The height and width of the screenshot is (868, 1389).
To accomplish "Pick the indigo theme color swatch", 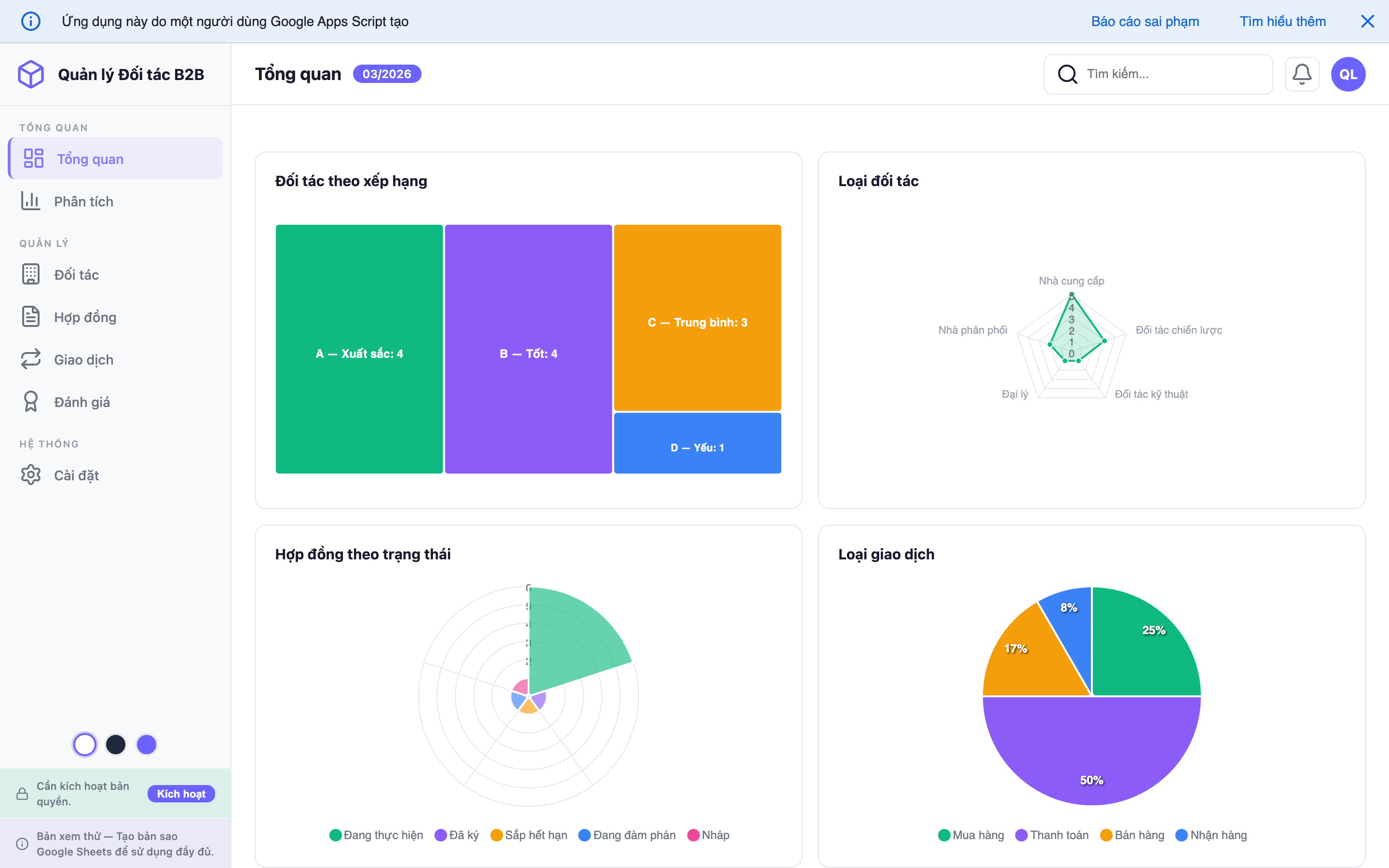I will click(146, 745).
